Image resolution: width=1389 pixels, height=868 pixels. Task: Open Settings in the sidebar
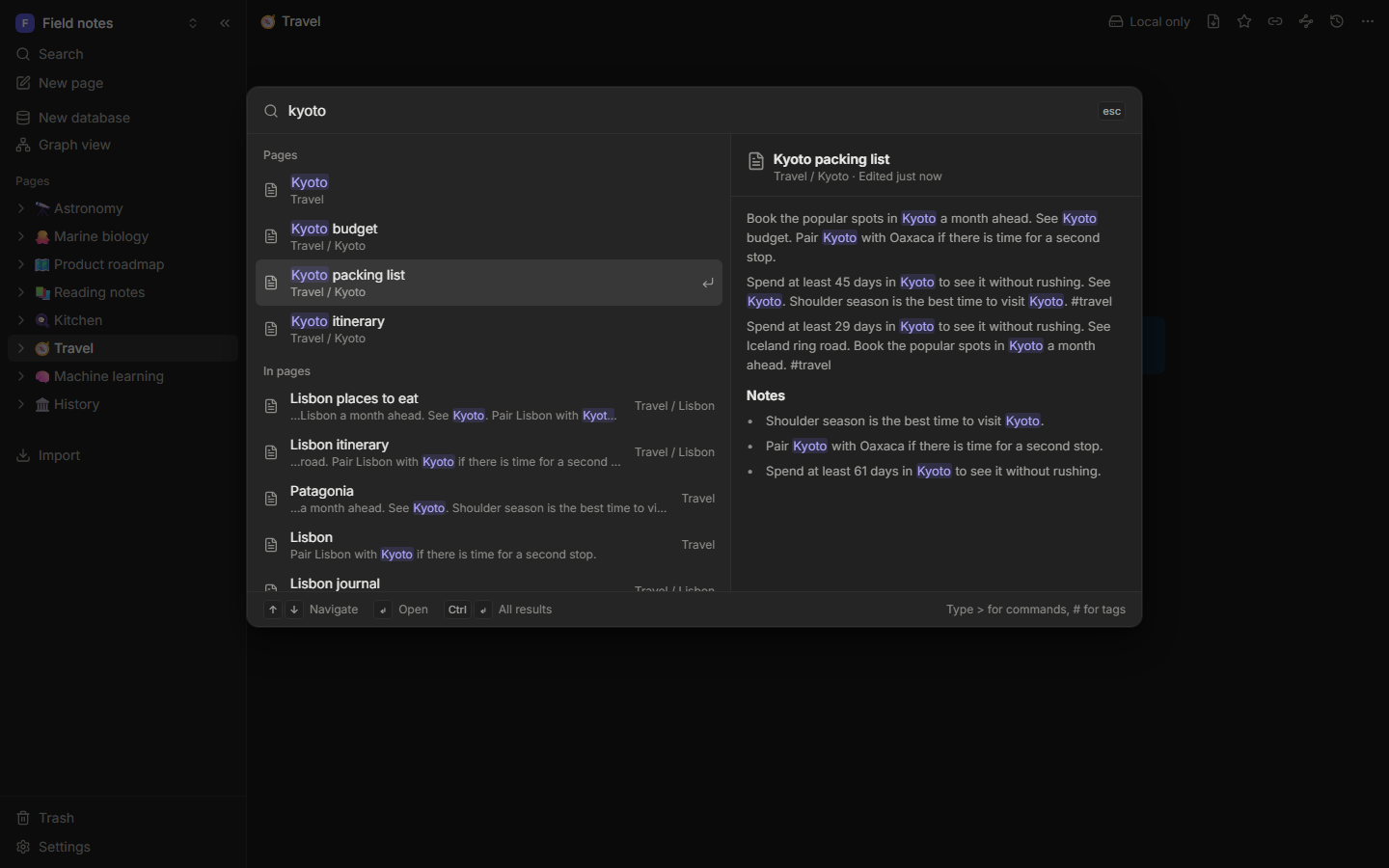123,847
